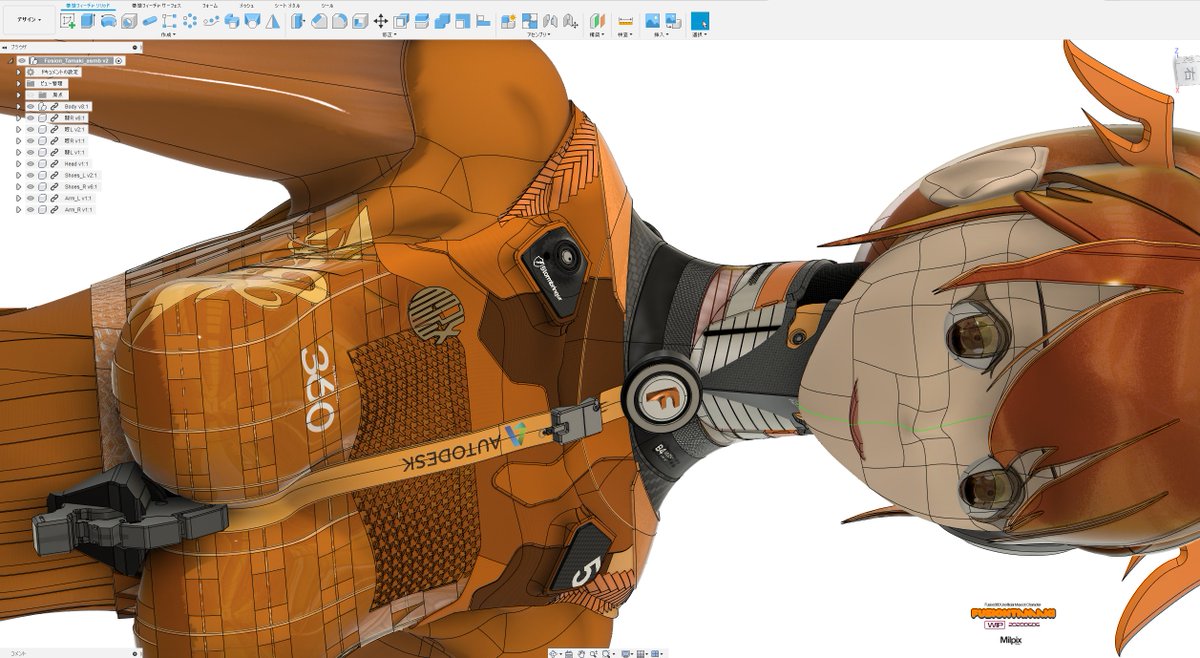Click the Insert image icon
1200x658 pixels.
653,21
